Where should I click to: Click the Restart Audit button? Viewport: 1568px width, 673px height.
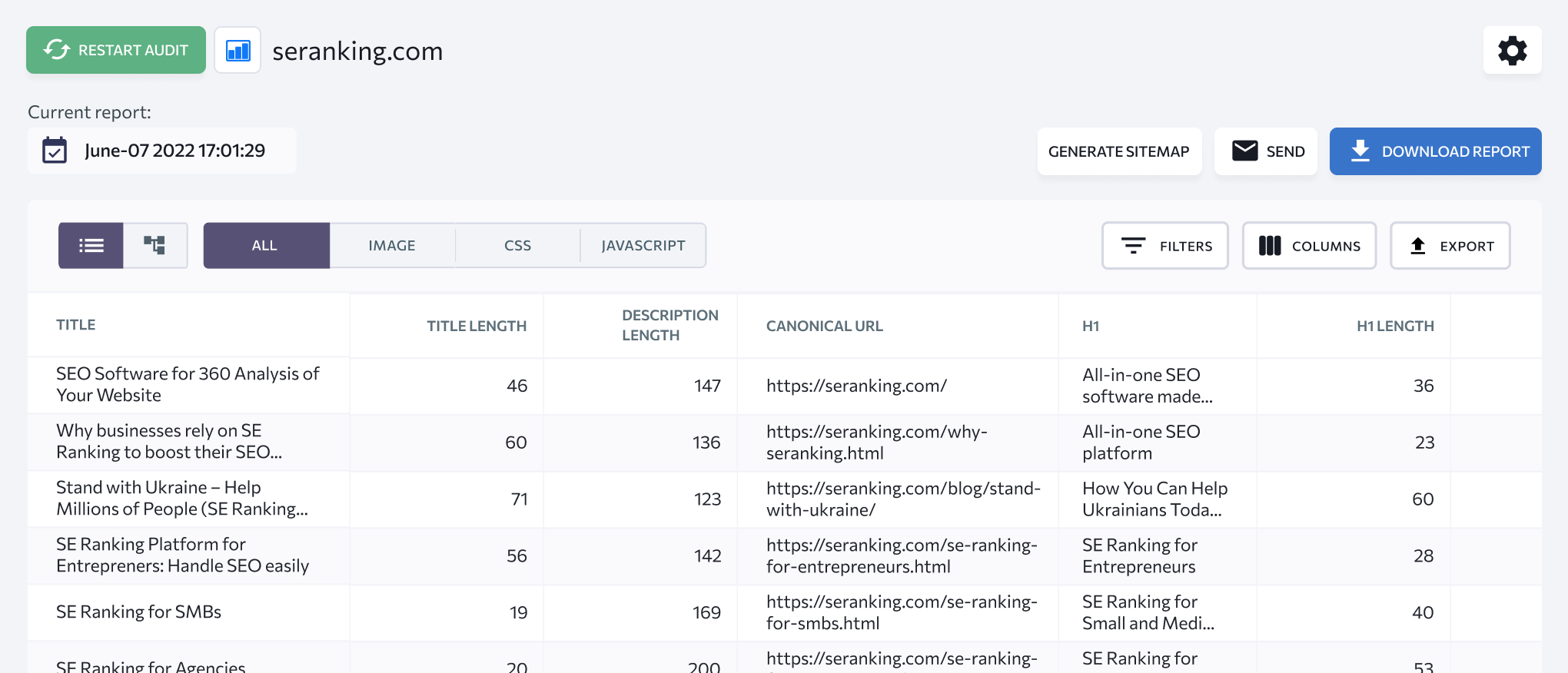tap(116, 50)
